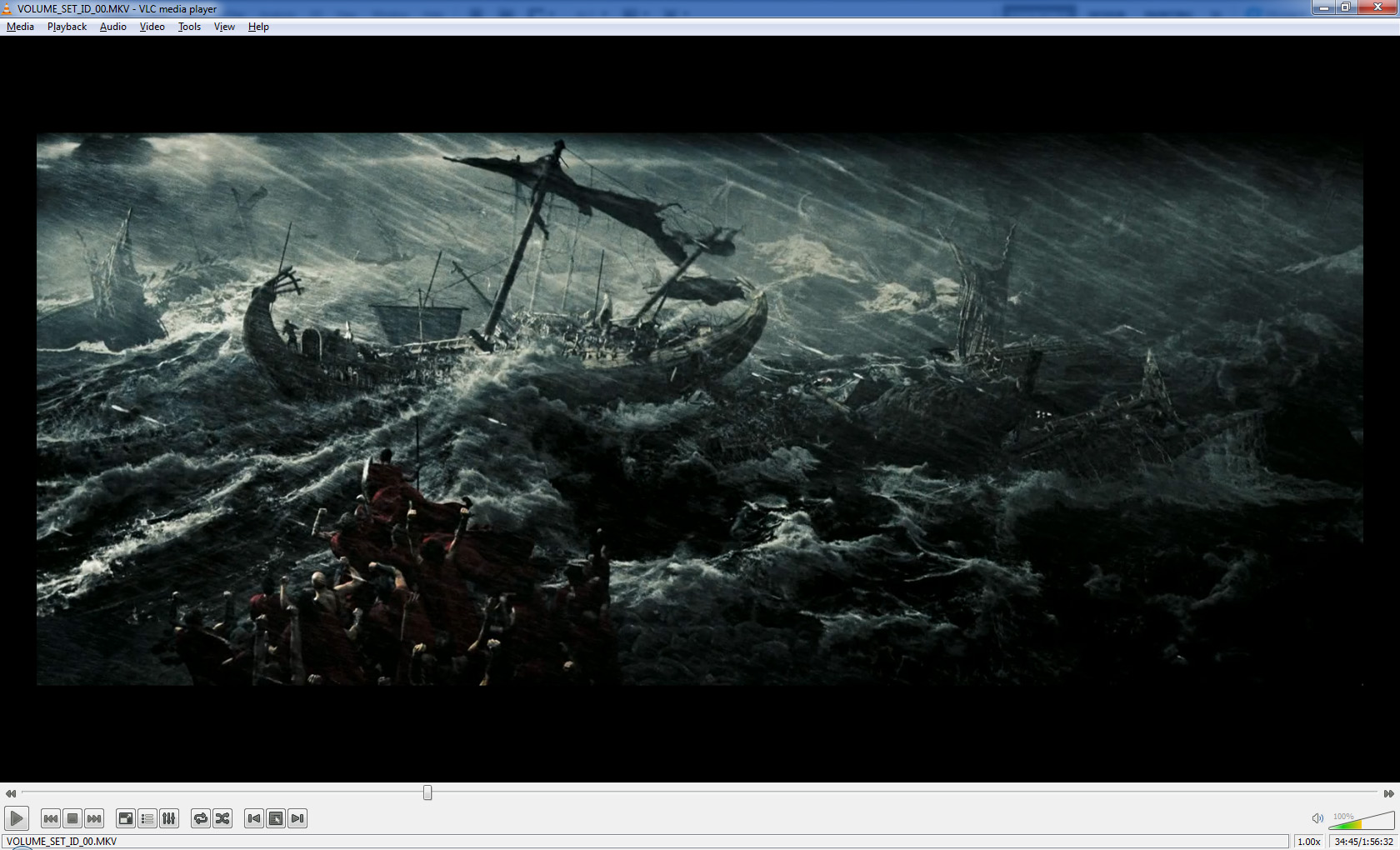Image resolution: width=1400 pixels, height=850 pixels.
Task: Stop playback with the square Stop button
Action: (72, 818)
